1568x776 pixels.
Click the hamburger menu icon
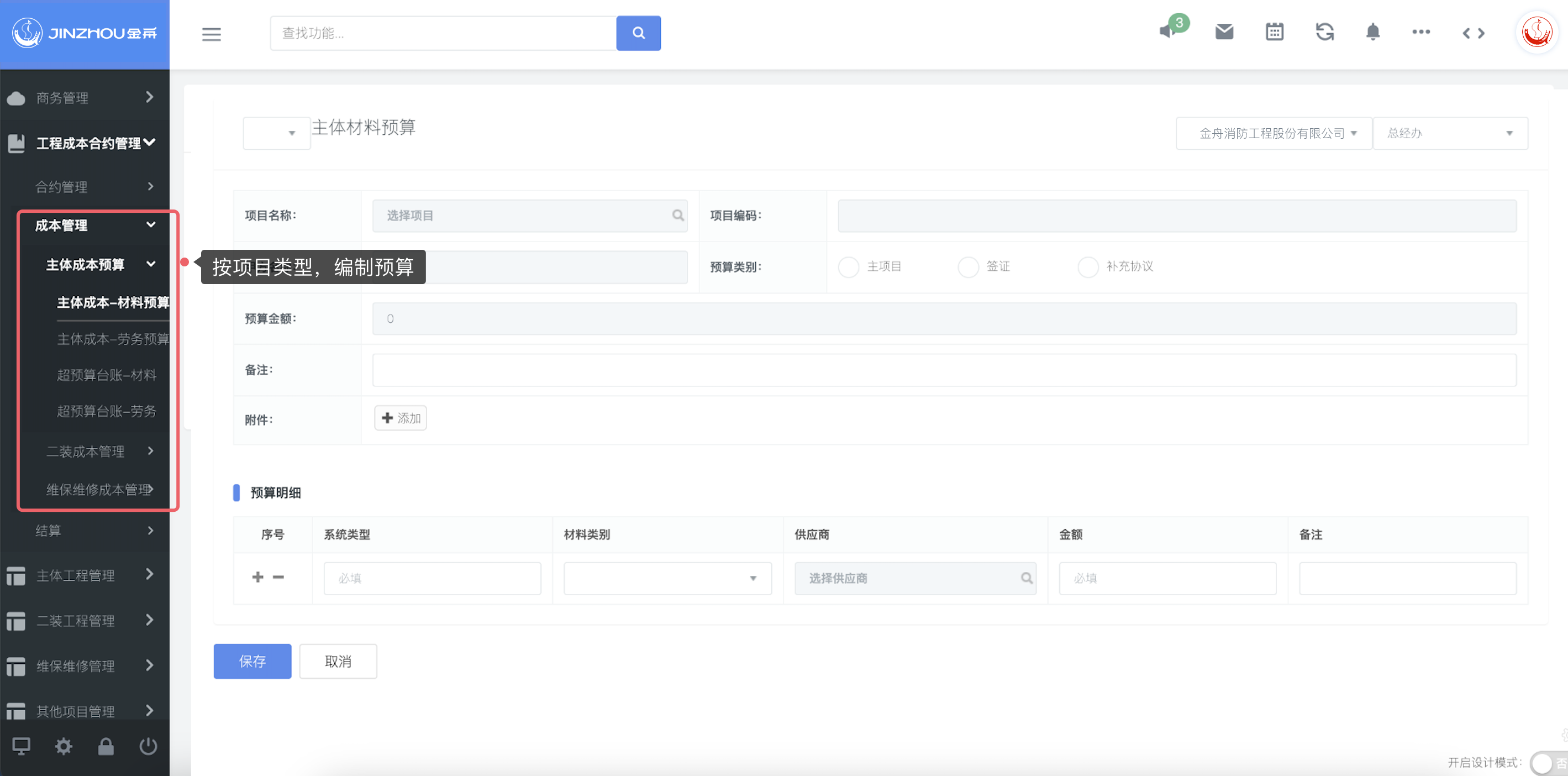pos(211,34)
